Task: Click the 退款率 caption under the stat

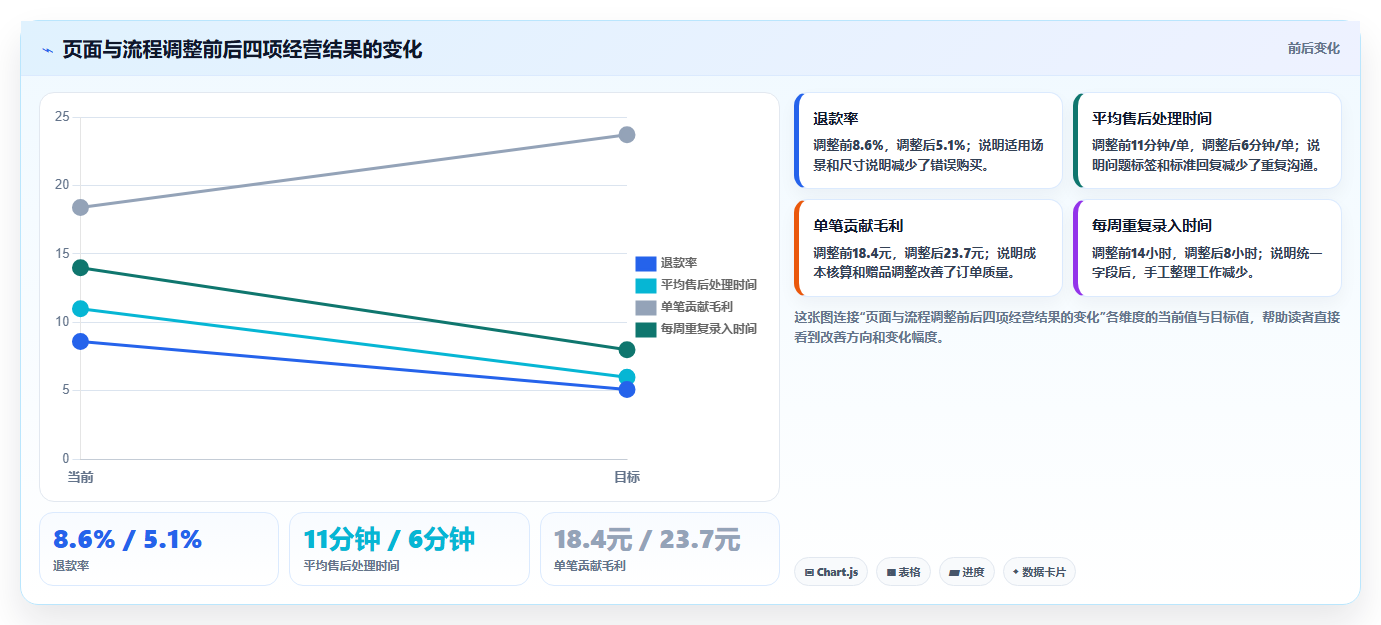Action: click(x=71, y=566)
